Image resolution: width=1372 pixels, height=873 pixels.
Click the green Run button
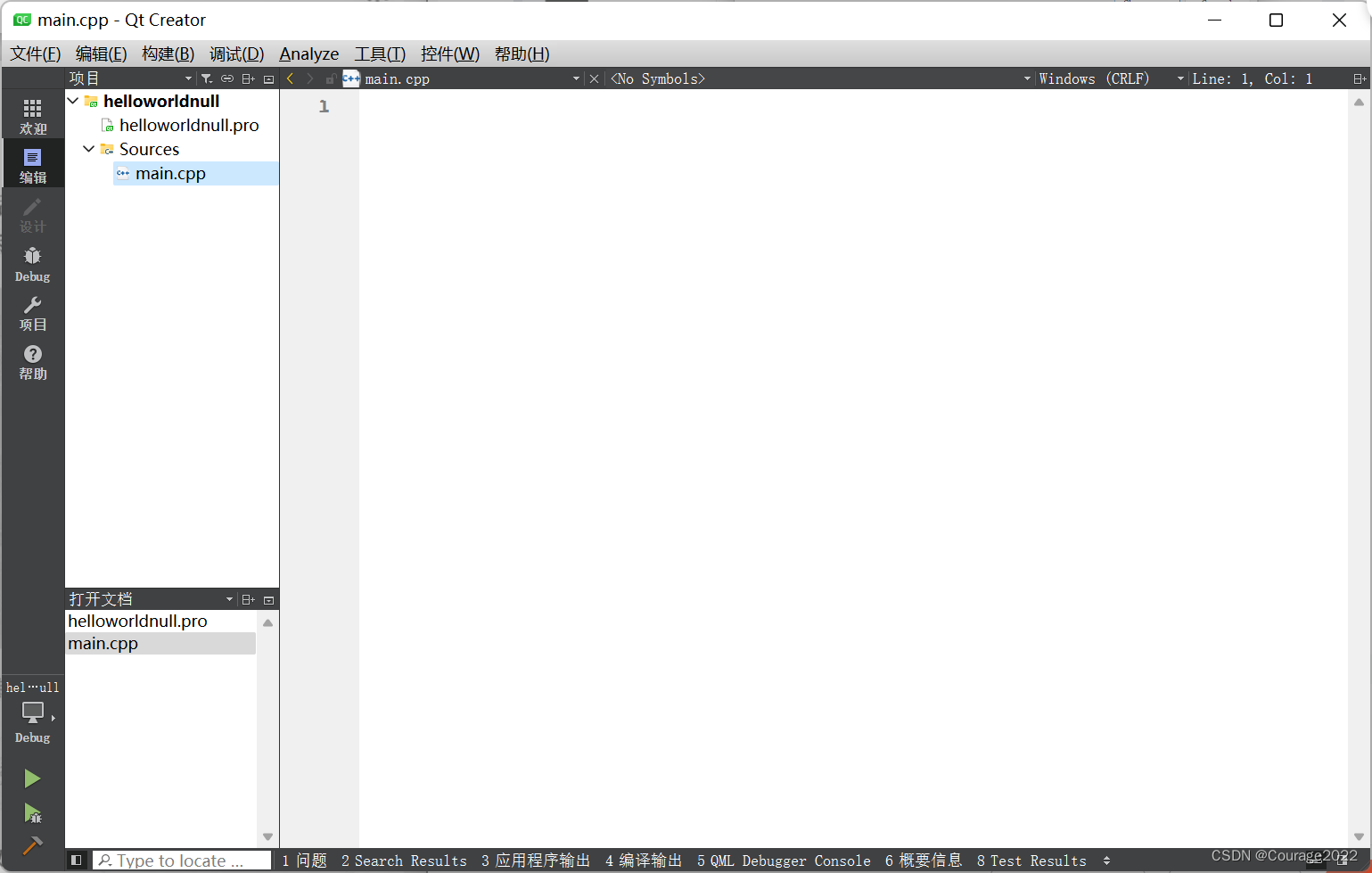32,778
